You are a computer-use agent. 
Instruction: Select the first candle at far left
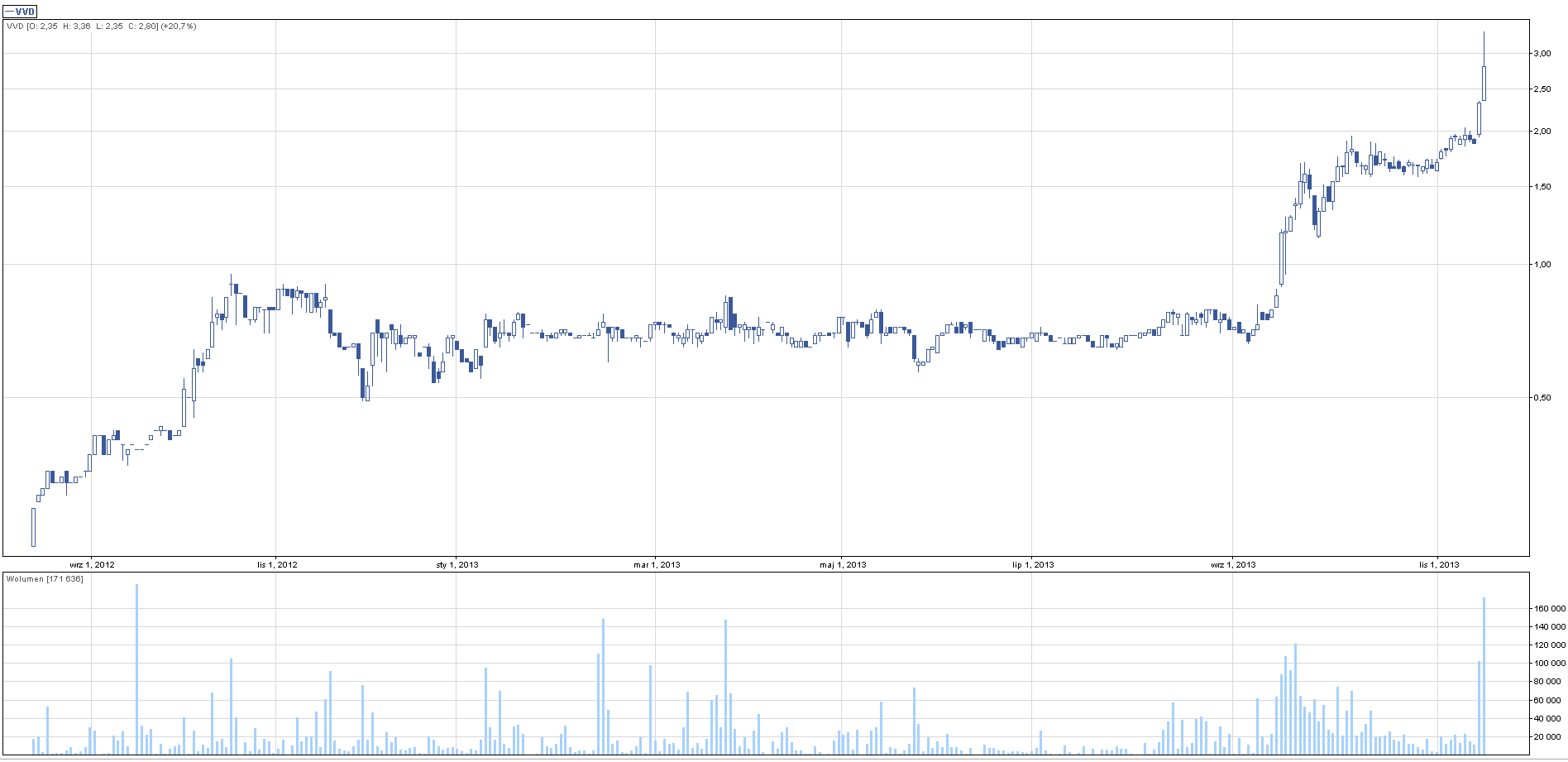34,527
